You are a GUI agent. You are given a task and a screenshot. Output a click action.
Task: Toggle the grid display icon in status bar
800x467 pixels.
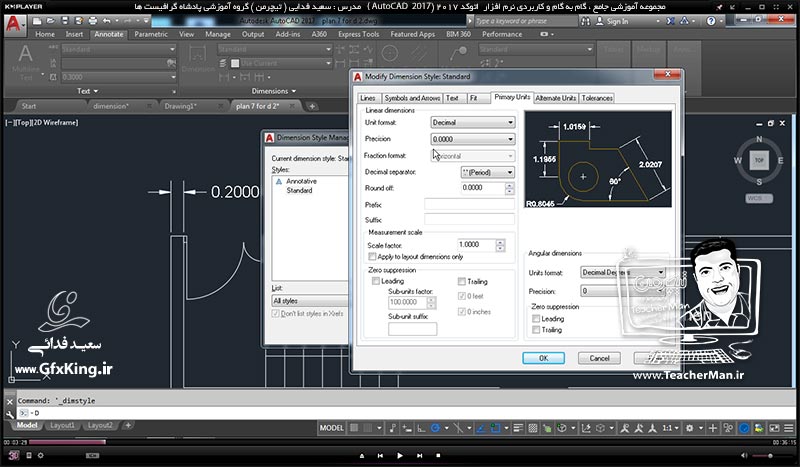354,428
